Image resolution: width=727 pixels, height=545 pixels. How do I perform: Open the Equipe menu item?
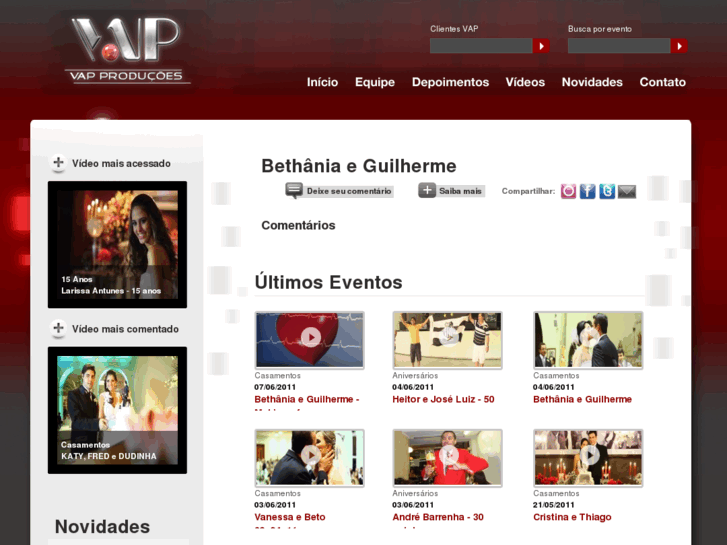[375, 82]
